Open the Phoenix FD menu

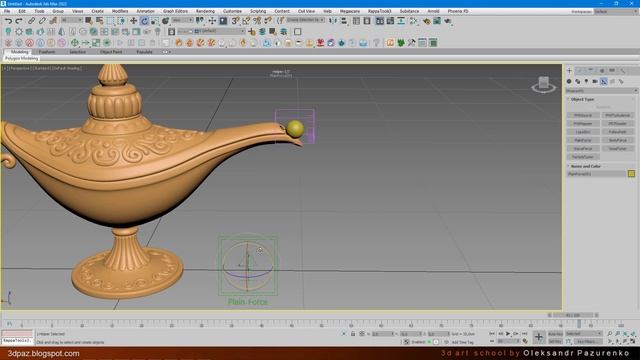pos(458,11)
